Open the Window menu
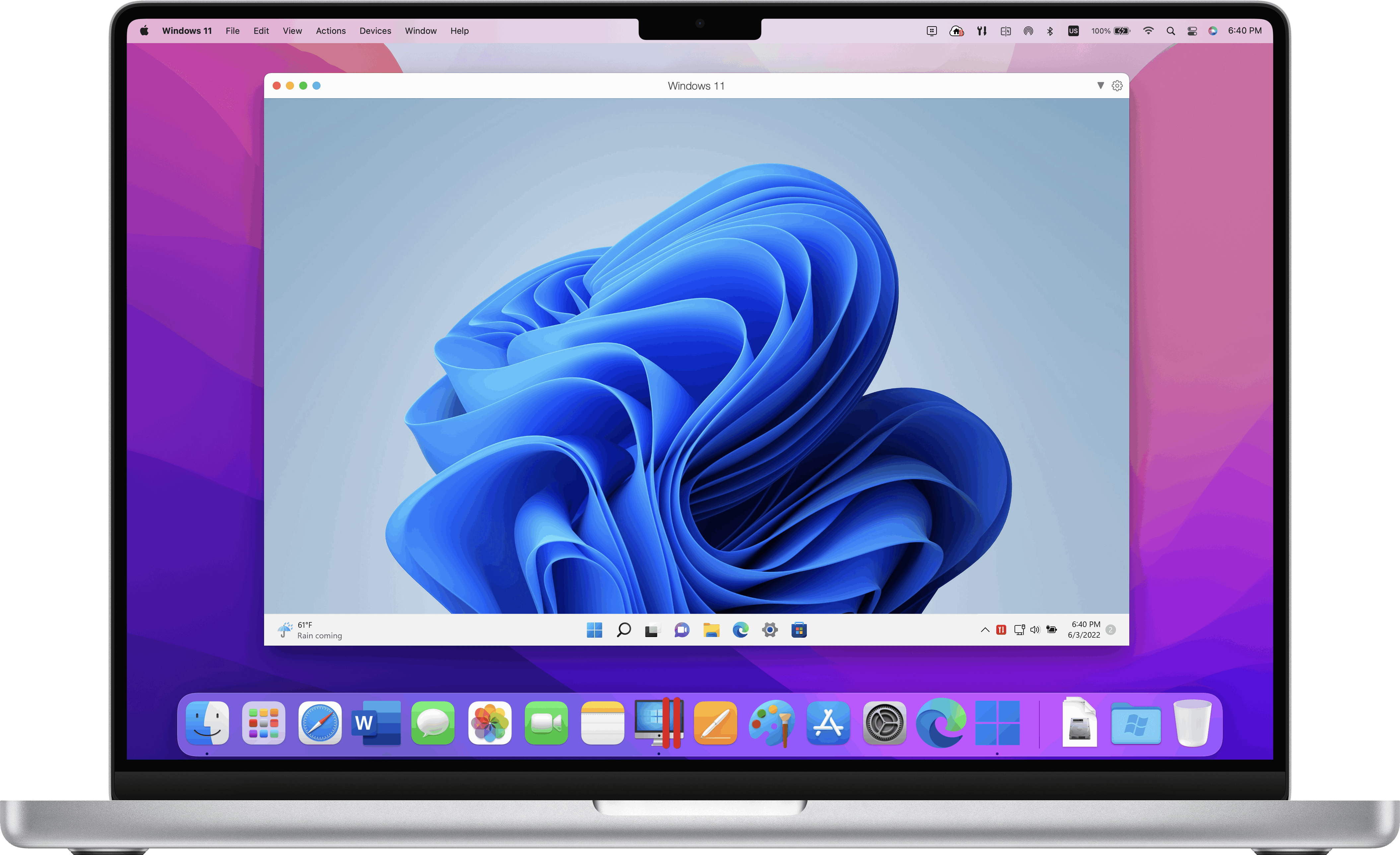 tap(421, 31)
